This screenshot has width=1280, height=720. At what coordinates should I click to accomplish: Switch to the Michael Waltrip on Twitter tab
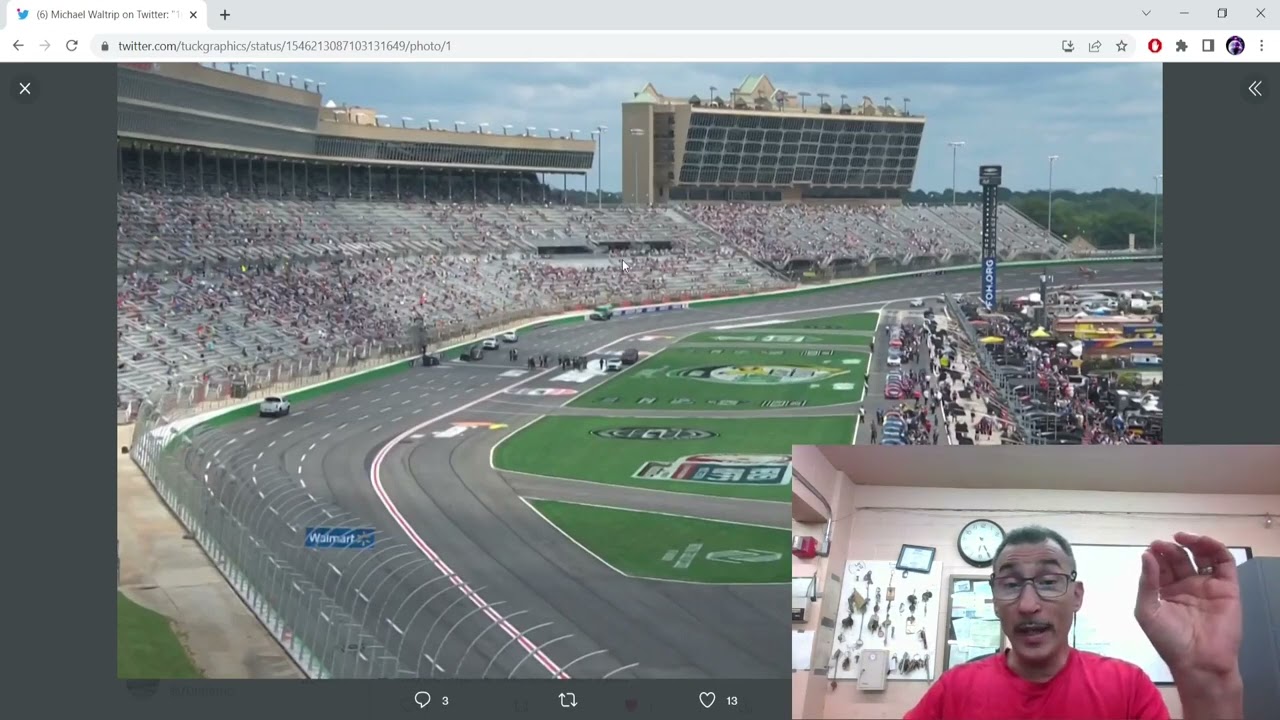[106, 15]
